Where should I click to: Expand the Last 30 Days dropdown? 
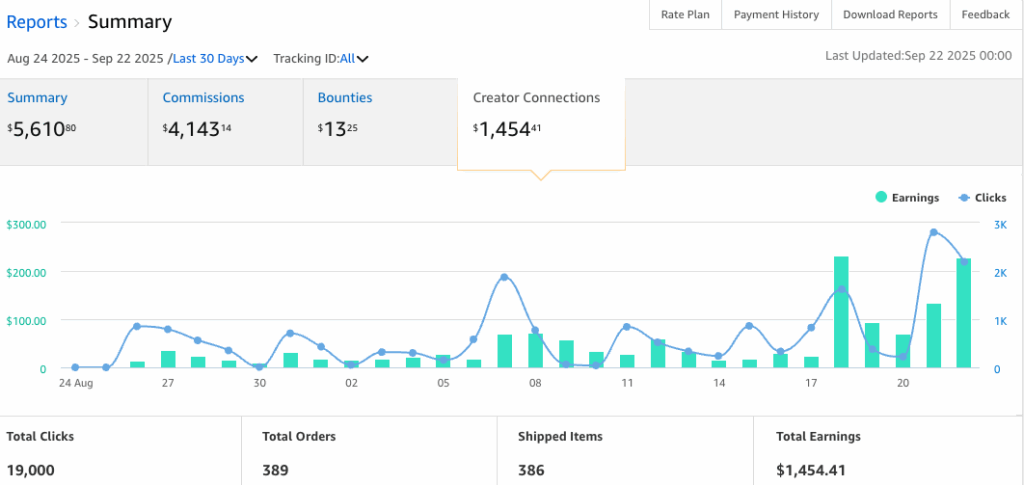(x=215, y=59)
